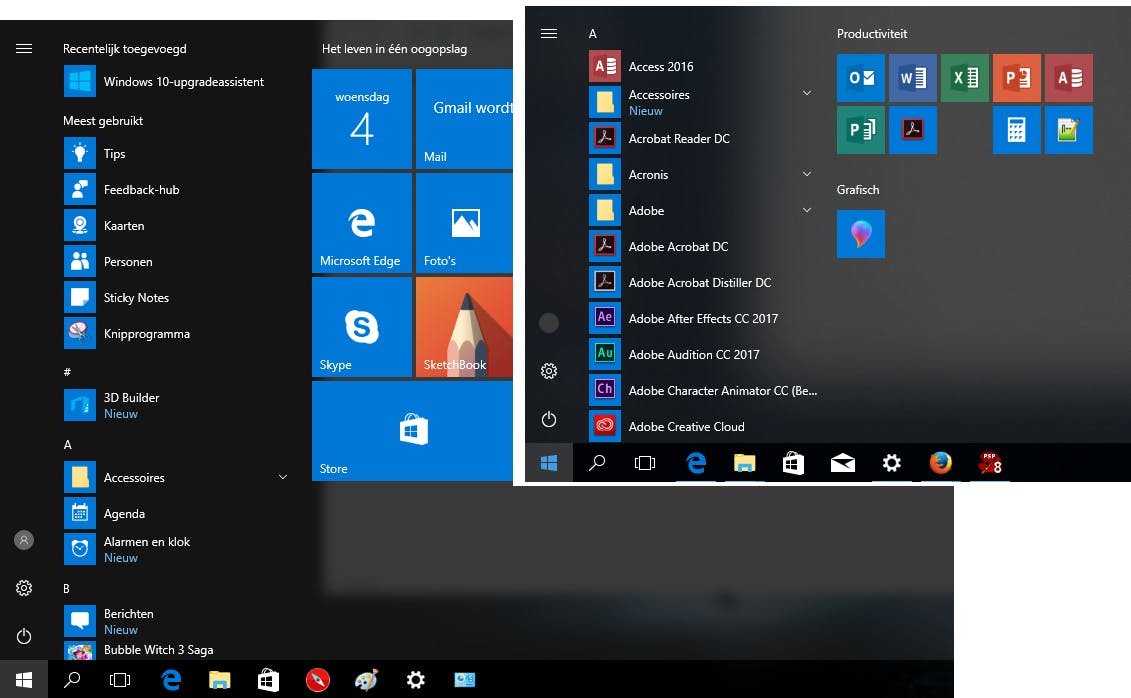
Task: Open the Calculator tile
Action: tap(1016, 130)
